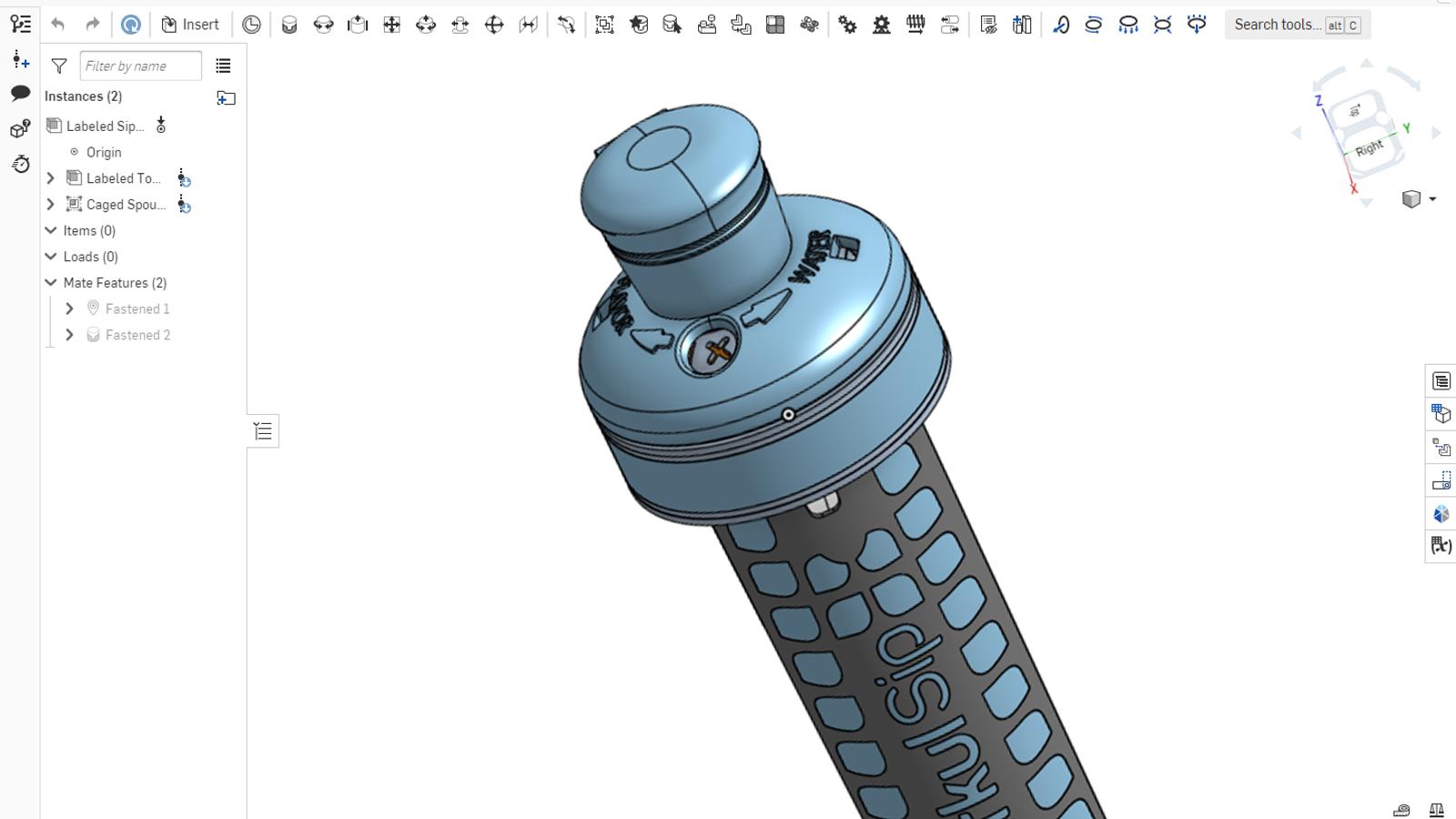
Task: Expand the Fastened 1 mate feature
Action: click(x=69, y=308)
